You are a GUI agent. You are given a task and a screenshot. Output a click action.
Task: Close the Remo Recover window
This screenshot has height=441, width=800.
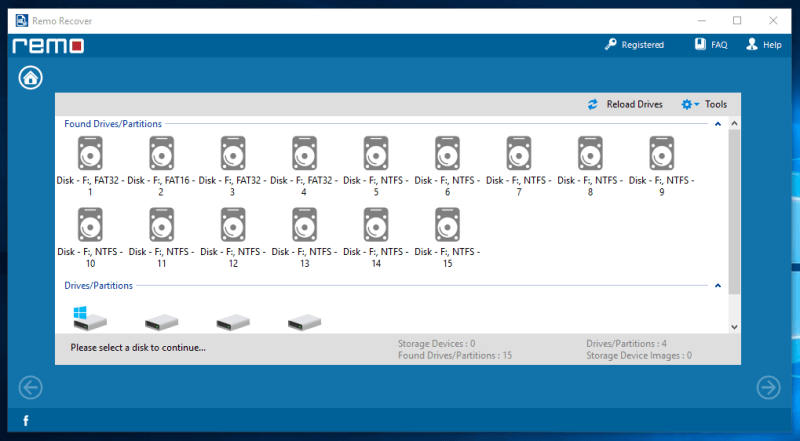(773, 20)
